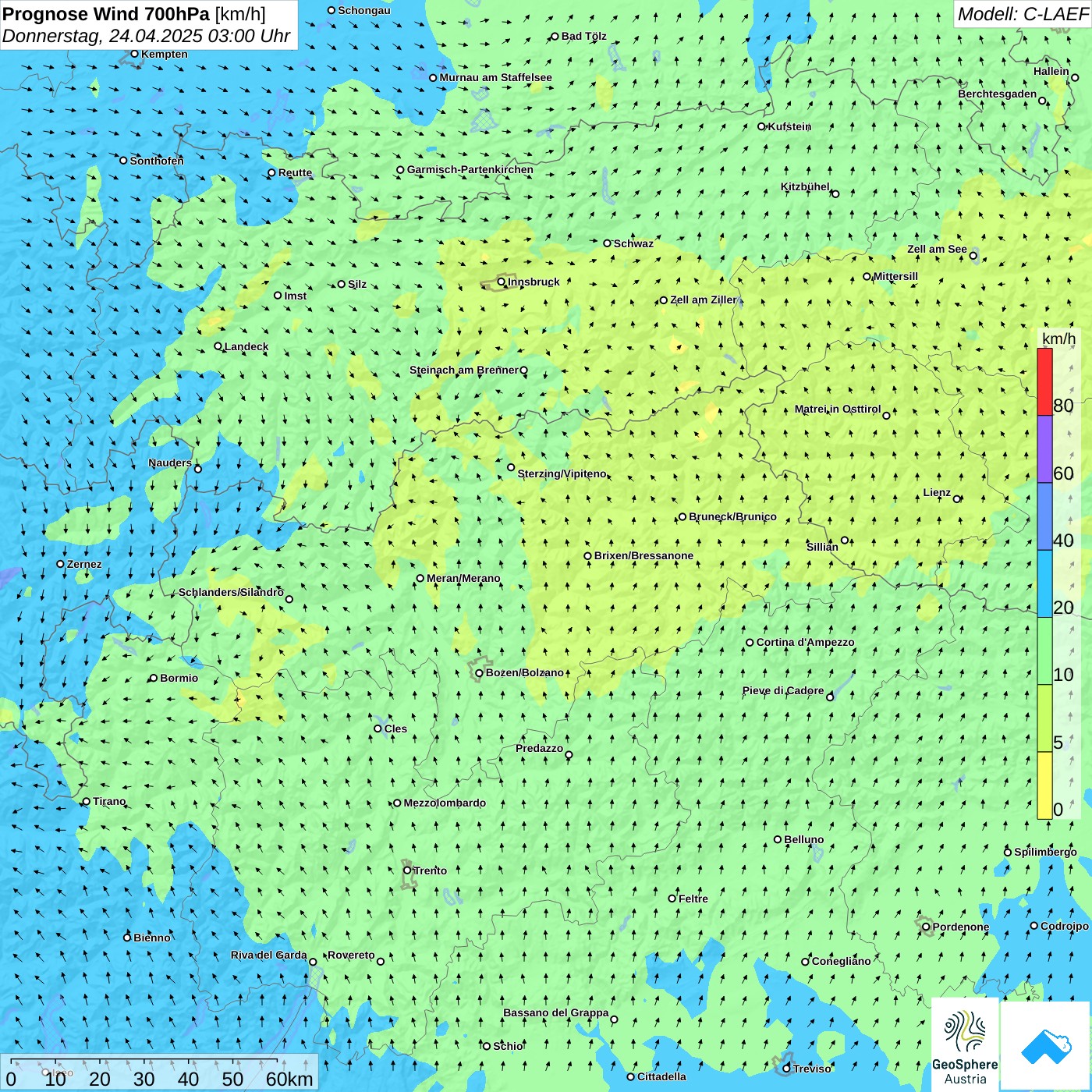Click the Zernez city marker
The height and width of the screenshot is (1092, 1092).
[61, 564]
